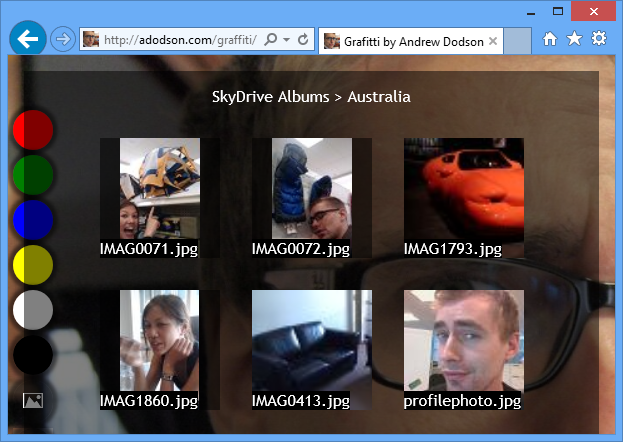
Task: Expand the address bar autocomplete dropdown
Action: [286, 40]
